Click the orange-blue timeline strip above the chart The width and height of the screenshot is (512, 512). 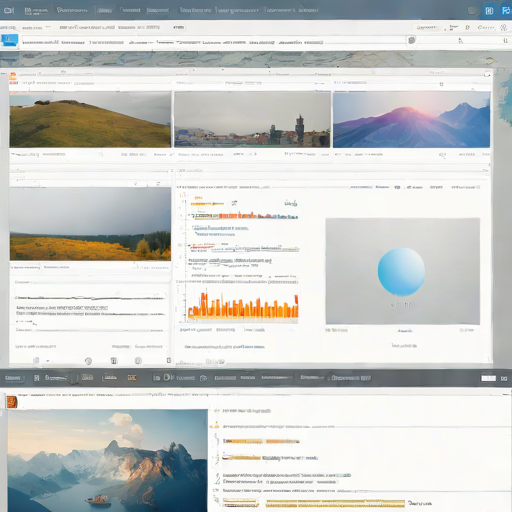[x=245, y=216]
